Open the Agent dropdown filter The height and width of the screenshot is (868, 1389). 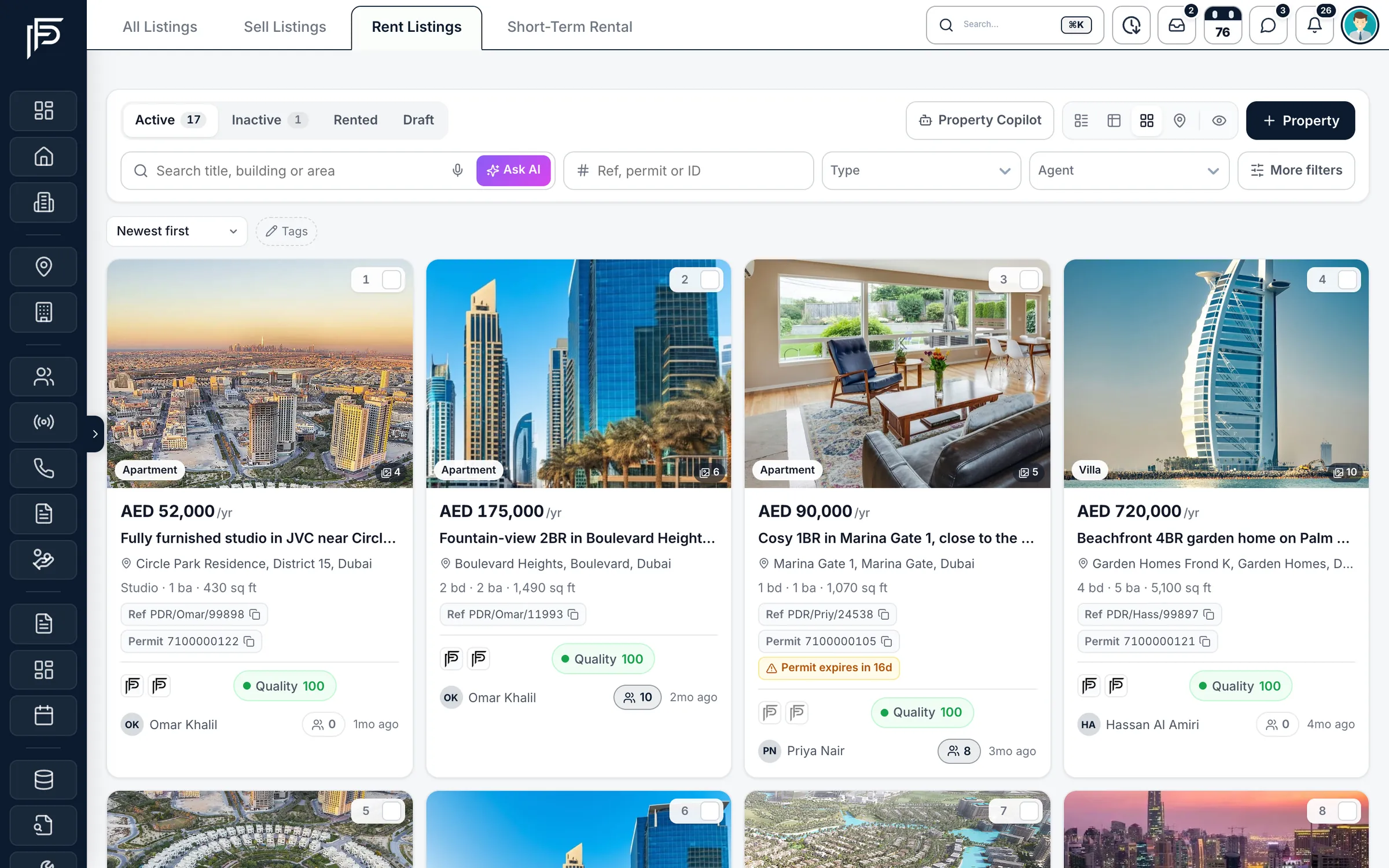tap(1129, 170)
